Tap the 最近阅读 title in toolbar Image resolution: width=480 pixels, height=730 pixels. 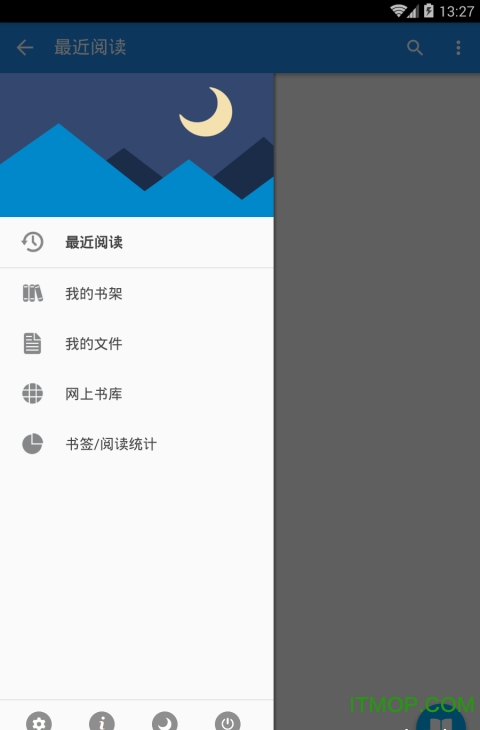pyautogui.click(x=90, y=47)
